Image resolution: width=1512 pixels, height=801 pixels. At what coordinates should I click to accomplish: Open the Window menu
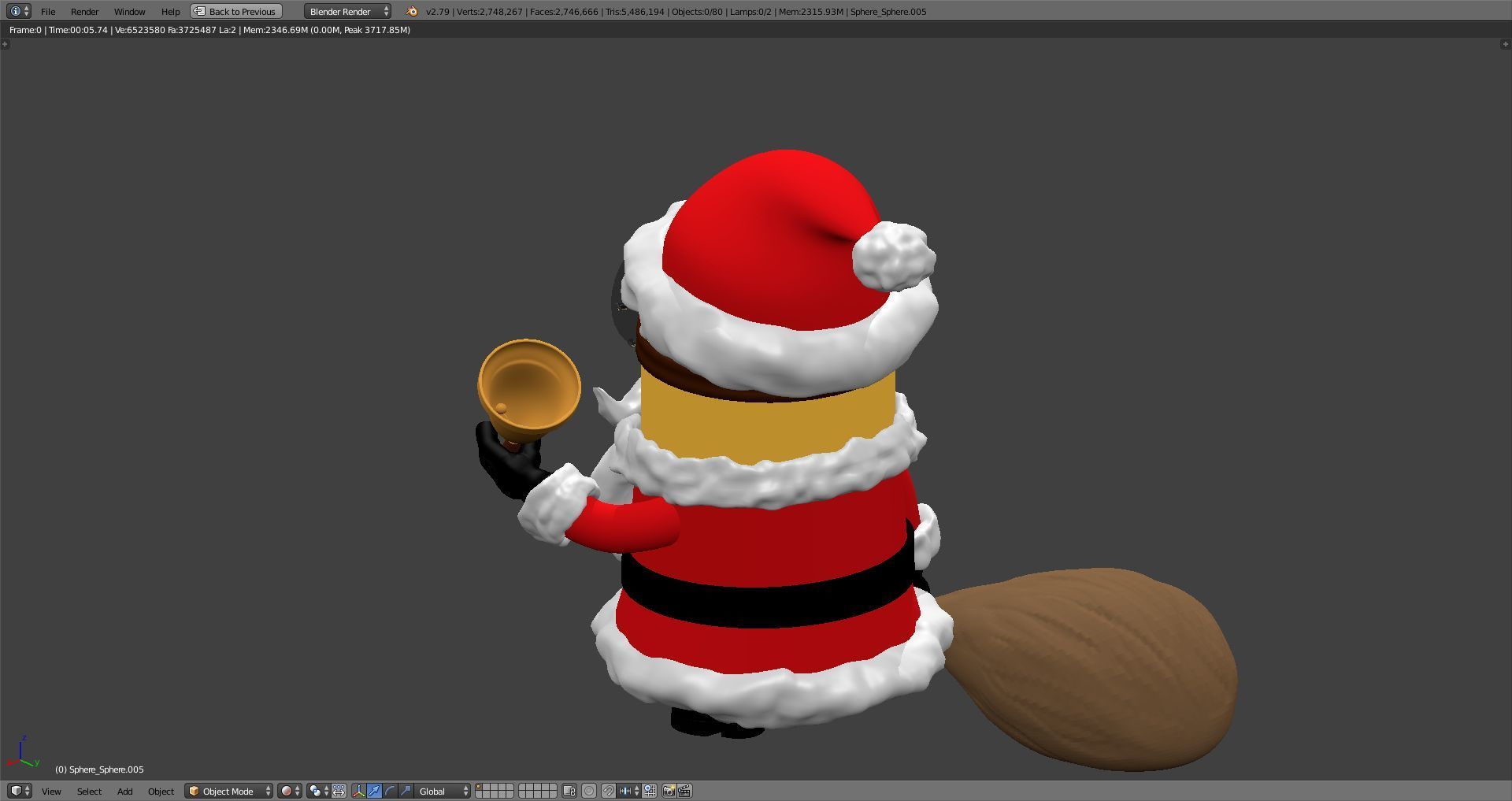pyautogui.click(x=130, y=12)
